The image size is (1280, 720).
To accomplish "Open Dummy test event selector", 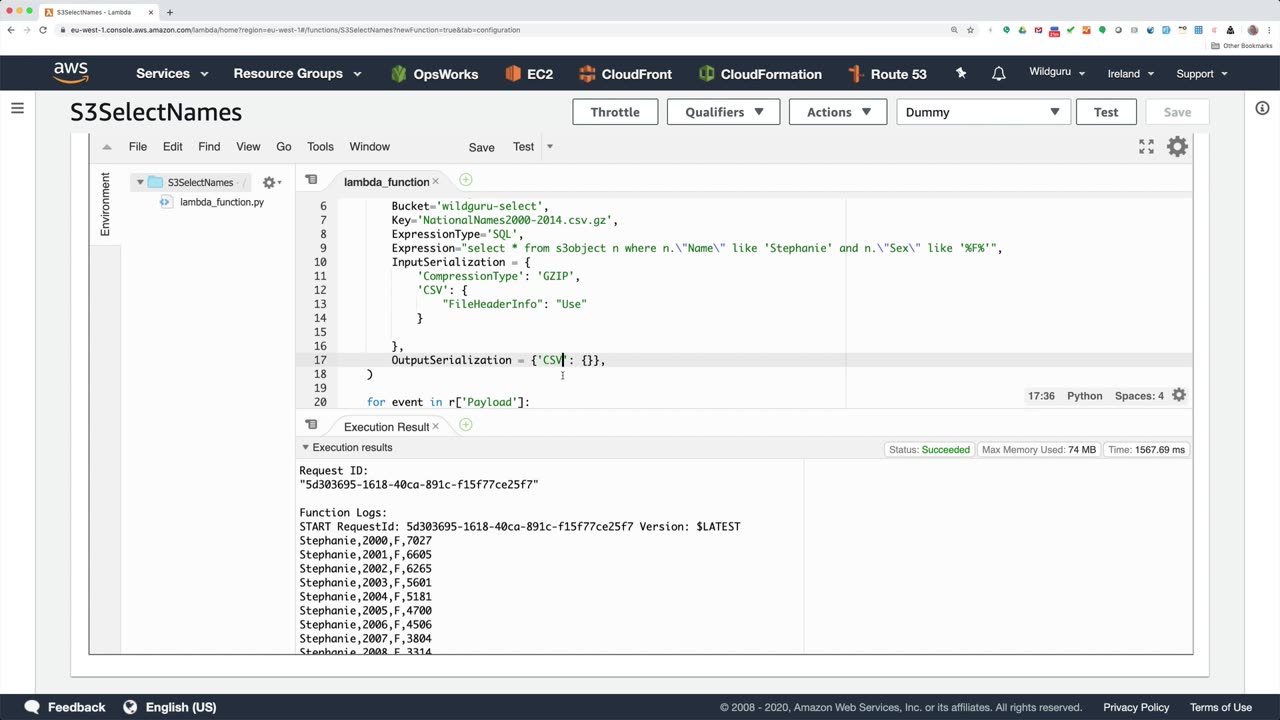I will [x=982, y=112].
